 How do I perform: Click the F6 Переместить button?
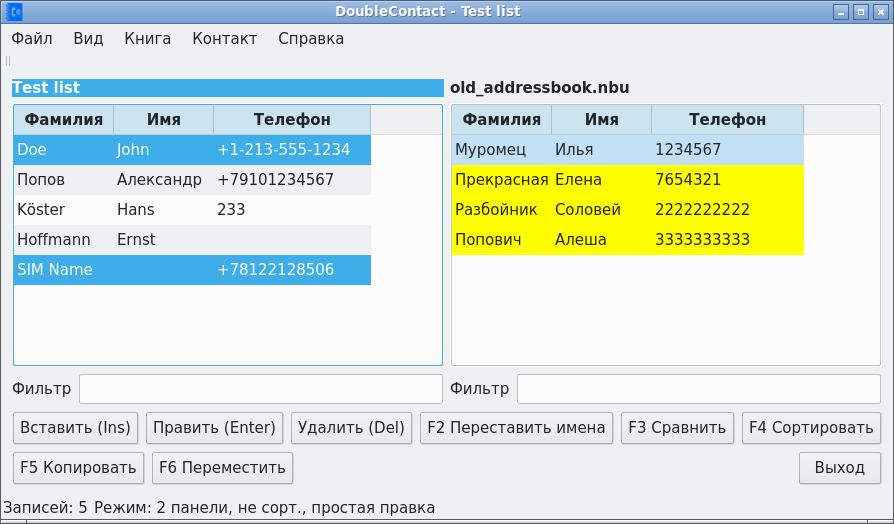click(x=222, y=468)
